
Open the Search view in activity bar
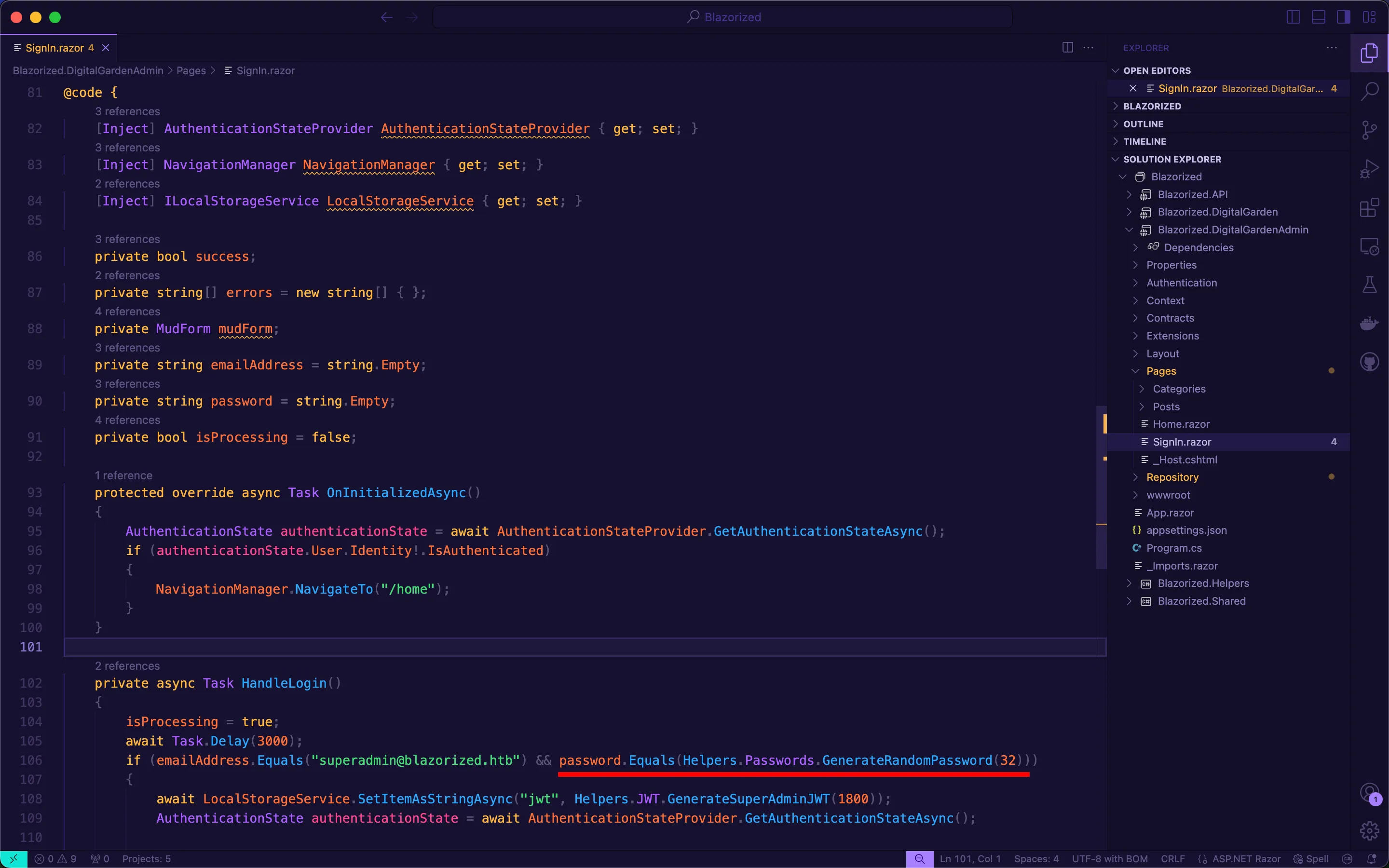[1369, 91]
